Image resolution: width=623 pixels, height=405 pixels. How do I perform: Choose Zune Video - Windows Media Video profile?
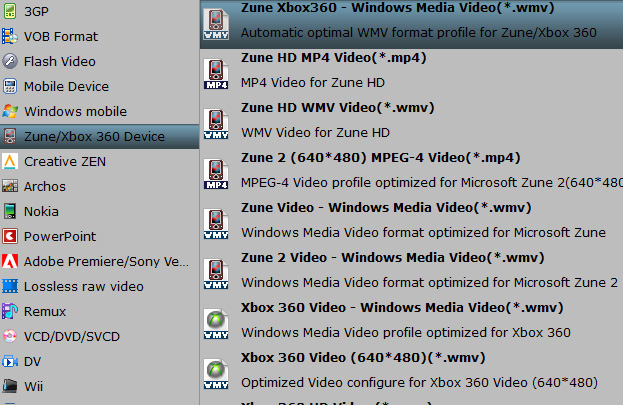click(411, 224)
